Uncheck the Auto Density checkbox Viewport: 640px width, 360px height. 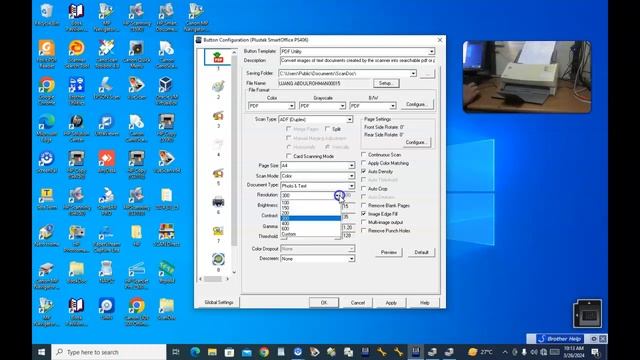[364, 171]
